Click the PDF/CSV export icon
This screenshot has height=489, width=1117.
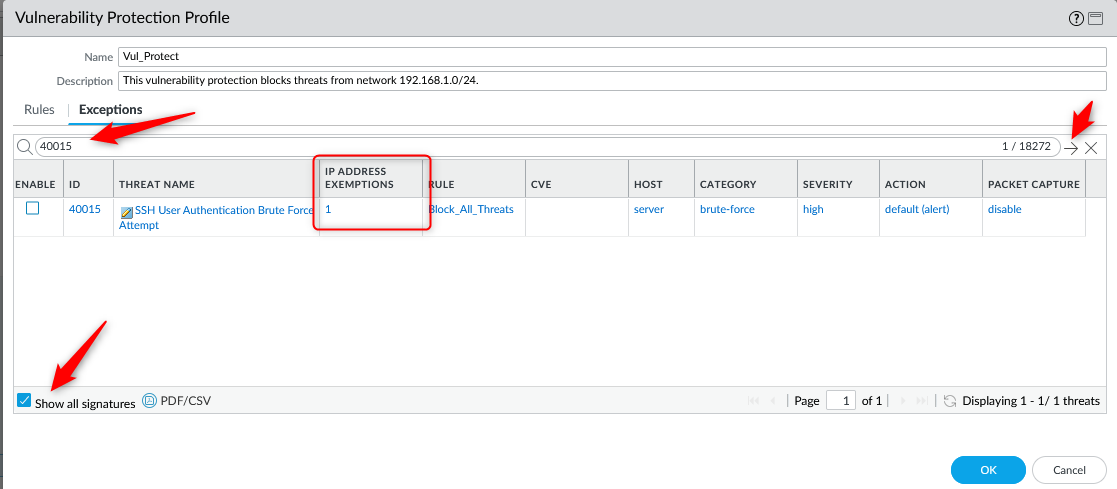(150, 401)
